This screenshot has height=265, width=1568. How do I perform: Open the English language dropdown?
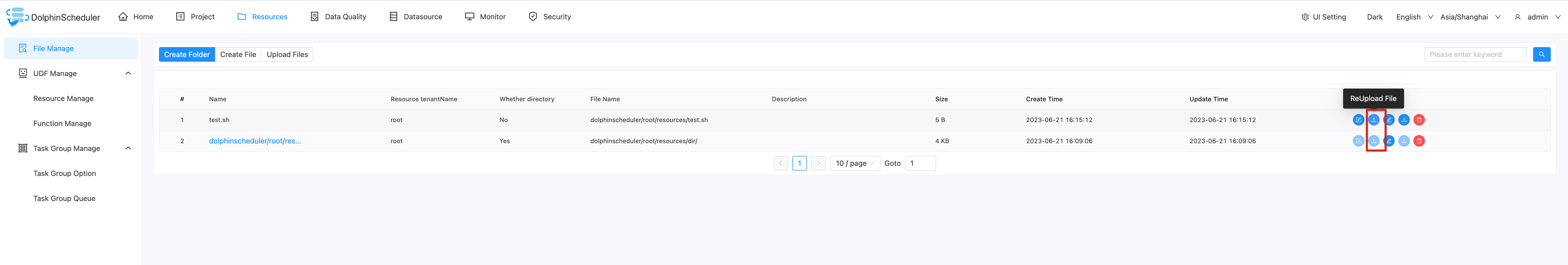[x=1414, y=17]
